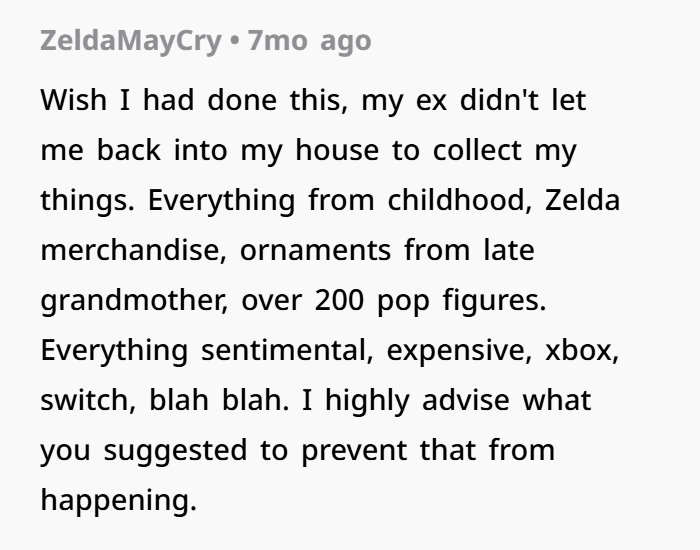700x550 pixels.
Task: Click the 7mo ago timestamp
Action: tap(309, 41)
